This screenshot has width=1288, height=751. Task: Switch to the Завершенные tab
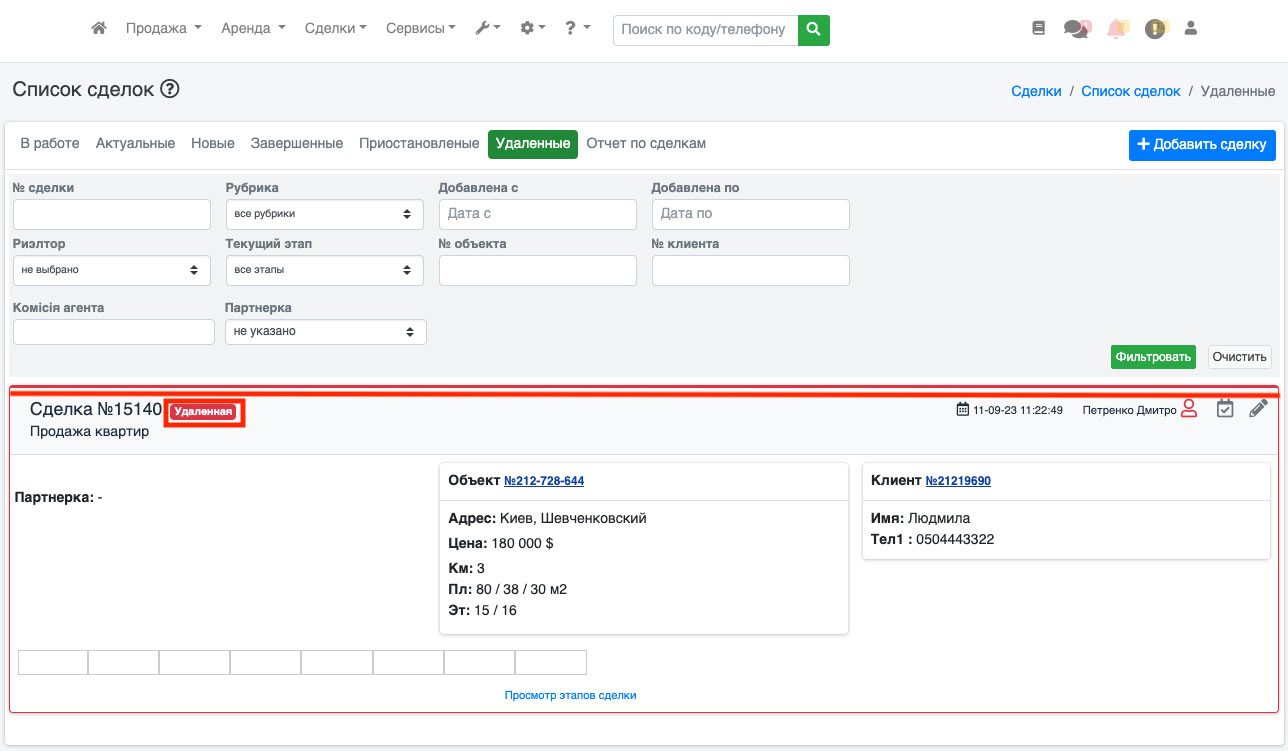coord(296,144)
